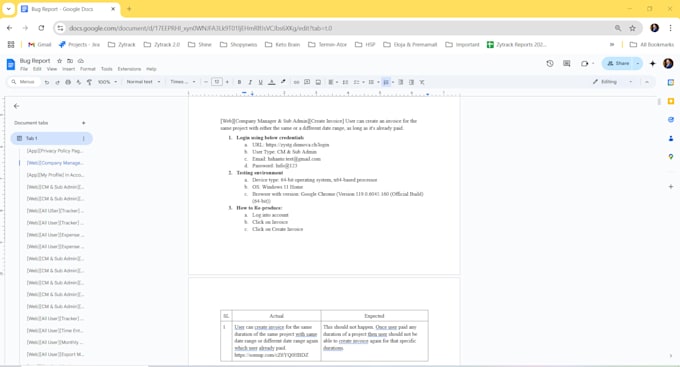Close the document tabs panel arrow
The image size is (680, 367).
16,106
